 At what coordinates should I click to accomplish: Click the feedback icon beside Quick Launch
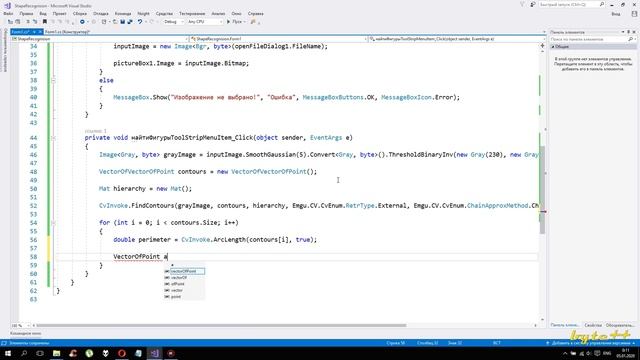[533, 4]
